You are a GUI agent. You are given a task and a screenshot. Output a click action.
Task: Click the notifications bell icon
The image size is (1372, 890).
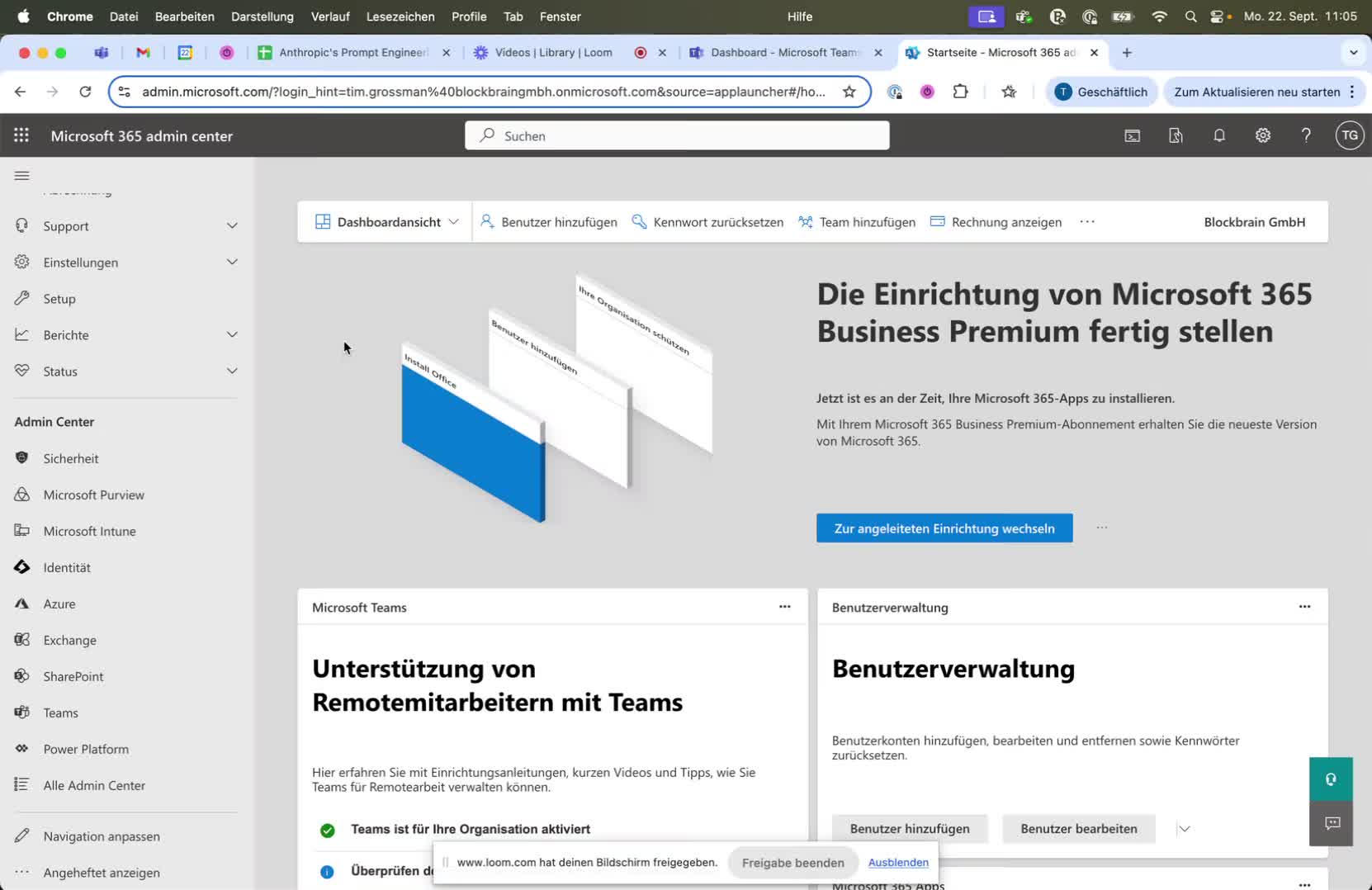[x=1218, y=135]
